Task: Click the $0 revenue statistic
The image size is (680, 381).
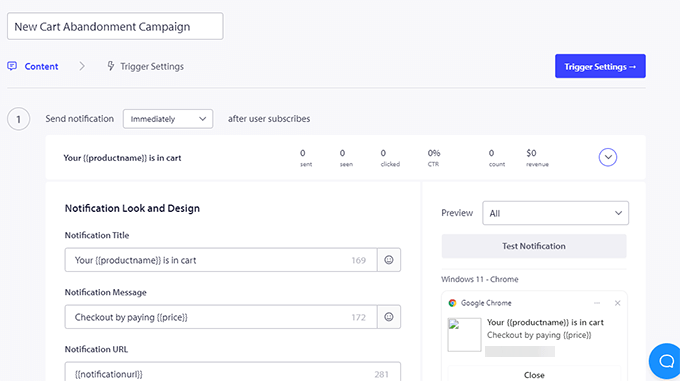Action: (x=537, y=158)
